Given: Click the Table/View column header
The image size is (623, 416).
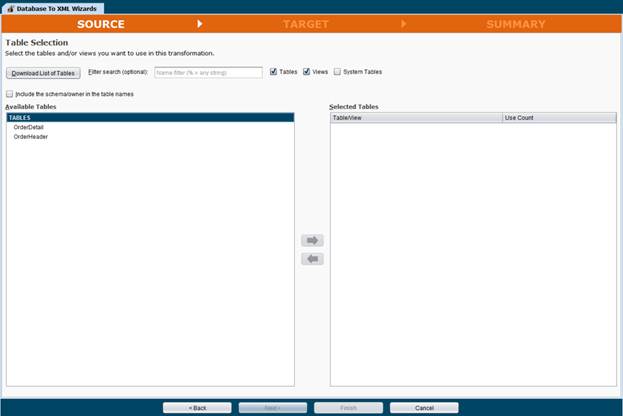Looking at the screenshot, I should pyautogui.click(x=416, y=118).
